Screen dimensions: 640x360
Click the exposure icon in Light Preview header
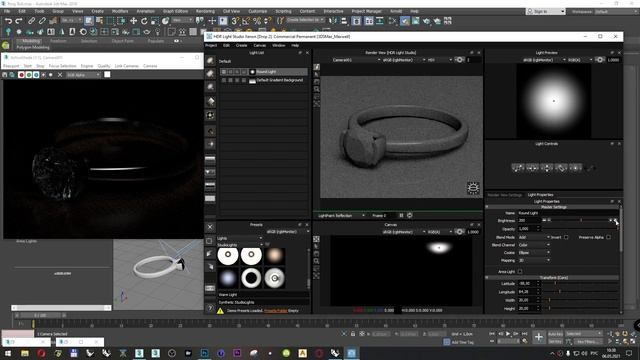600,60
